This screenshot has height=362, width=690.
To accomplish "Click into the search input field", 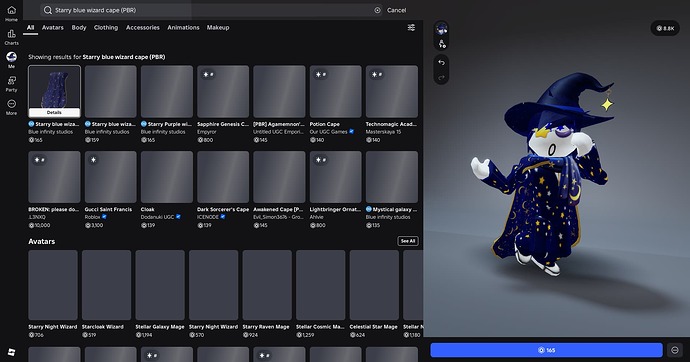I will coord(211,10).
